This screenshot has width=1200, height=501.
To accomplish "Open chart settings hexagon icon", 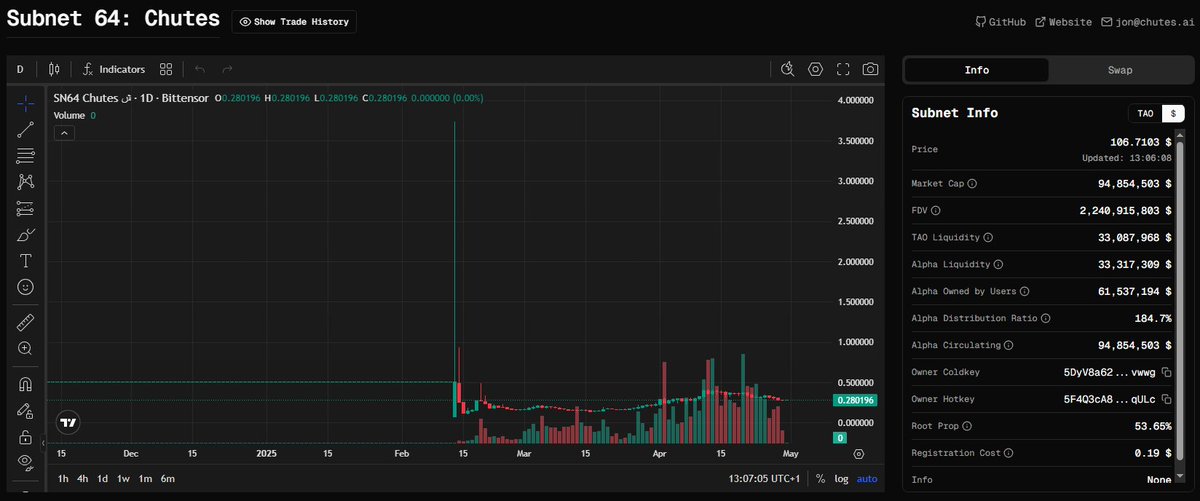I will coord(816,69).
